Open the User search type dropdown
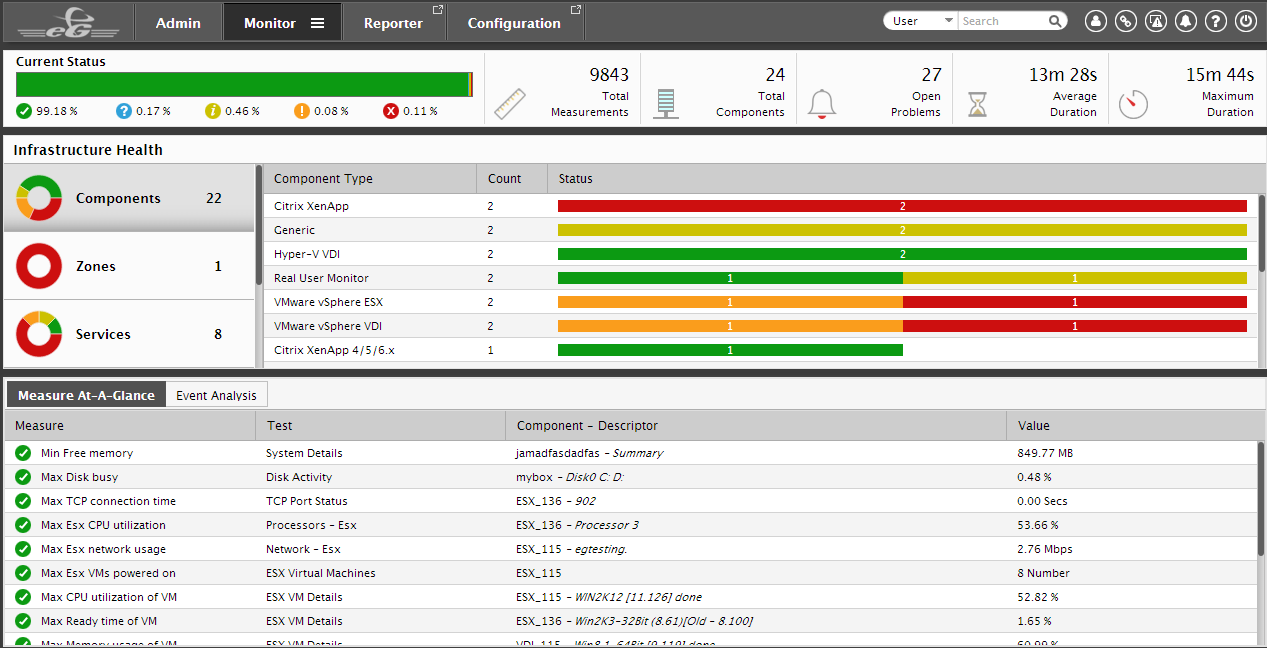The height and width of the screenshot is (648, 1267). tap(921, 21)
